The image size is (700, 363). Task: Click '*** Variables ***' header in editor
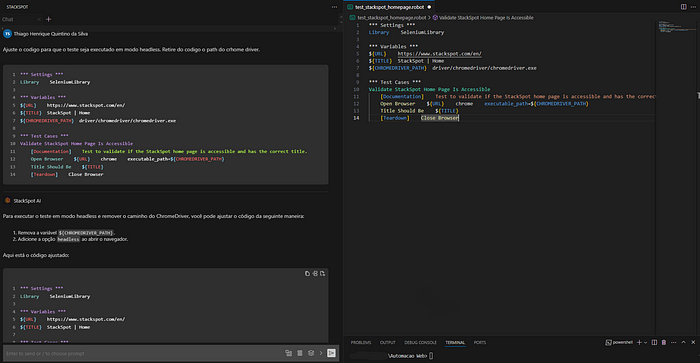393,46
